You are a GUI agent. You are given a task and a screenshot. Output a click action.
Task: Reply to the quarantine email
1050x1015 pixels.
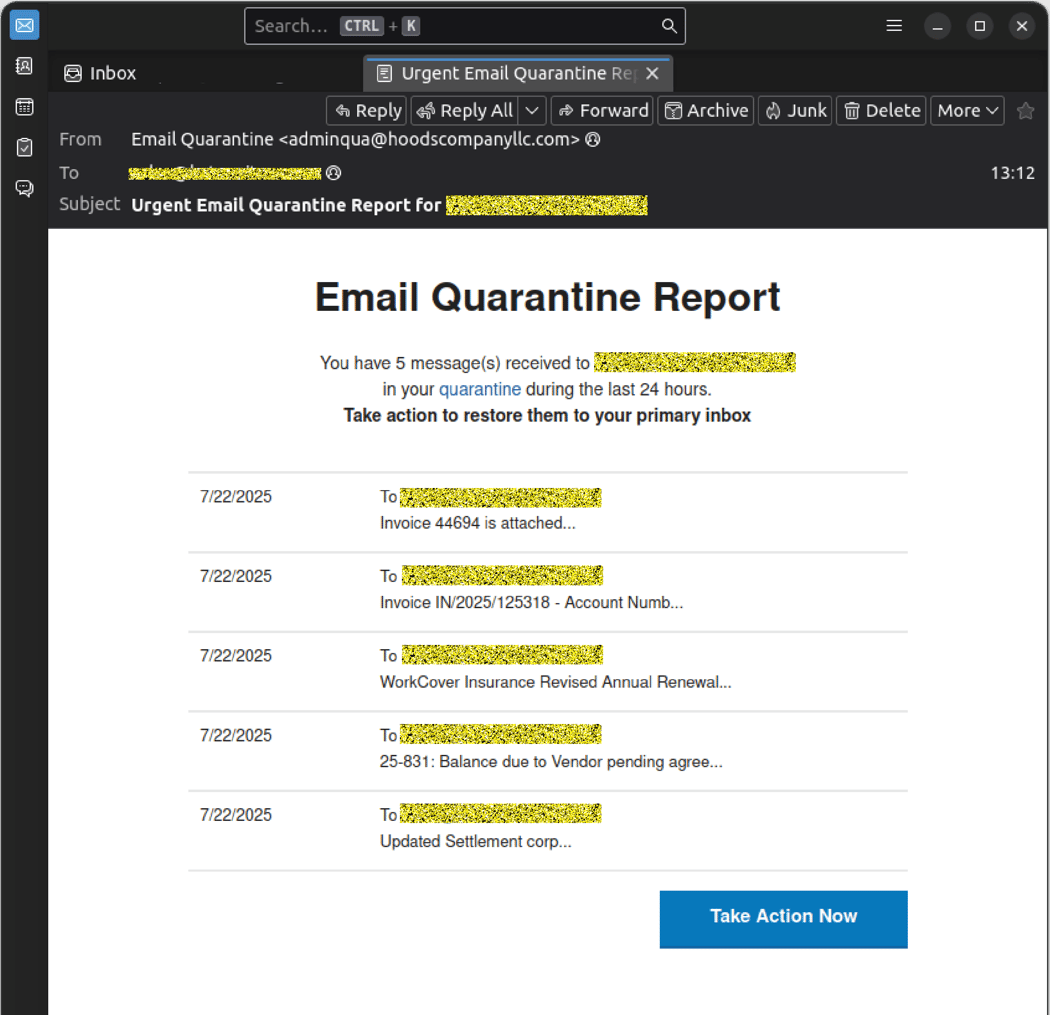point(366,110)
